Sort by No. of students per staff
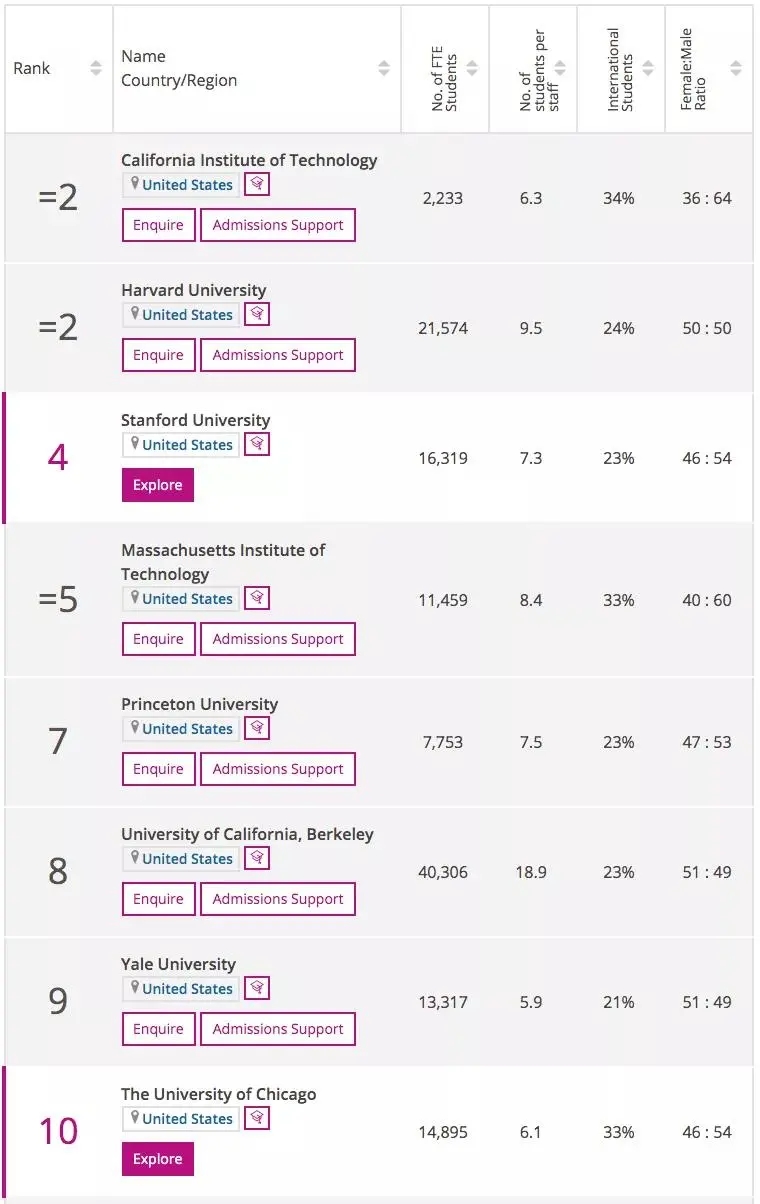760x1204 pixels. pyautogui.click(x=560, y=69)
